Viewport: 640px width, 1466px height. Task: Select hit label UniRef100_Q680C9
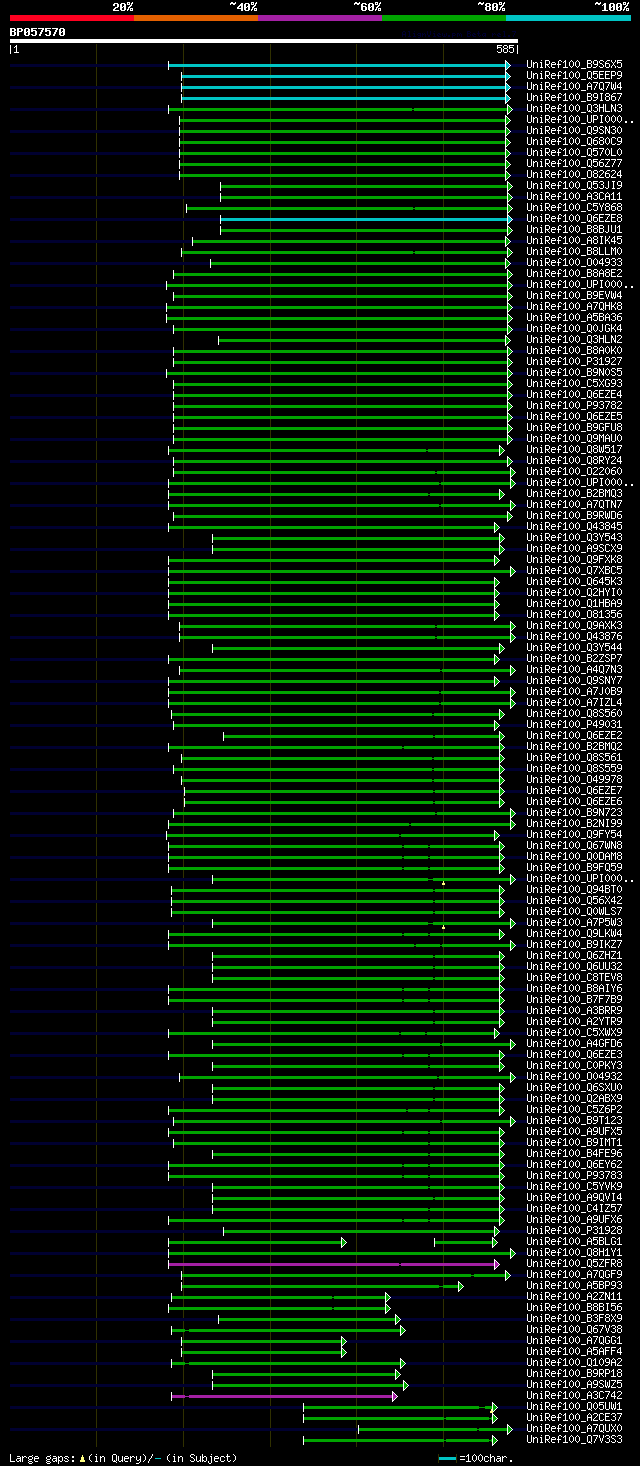[x=574, y=141]
